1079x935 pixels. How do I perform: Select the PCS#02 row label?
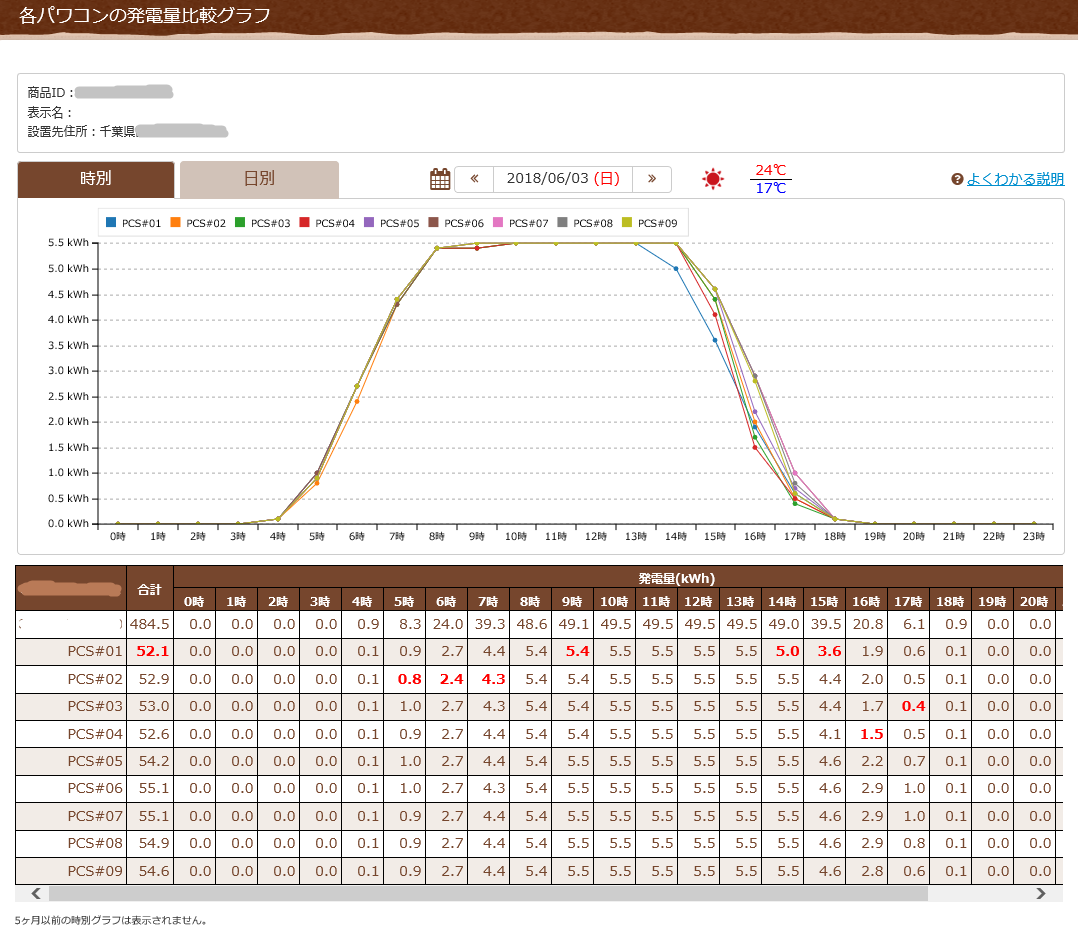pos(95,679)
